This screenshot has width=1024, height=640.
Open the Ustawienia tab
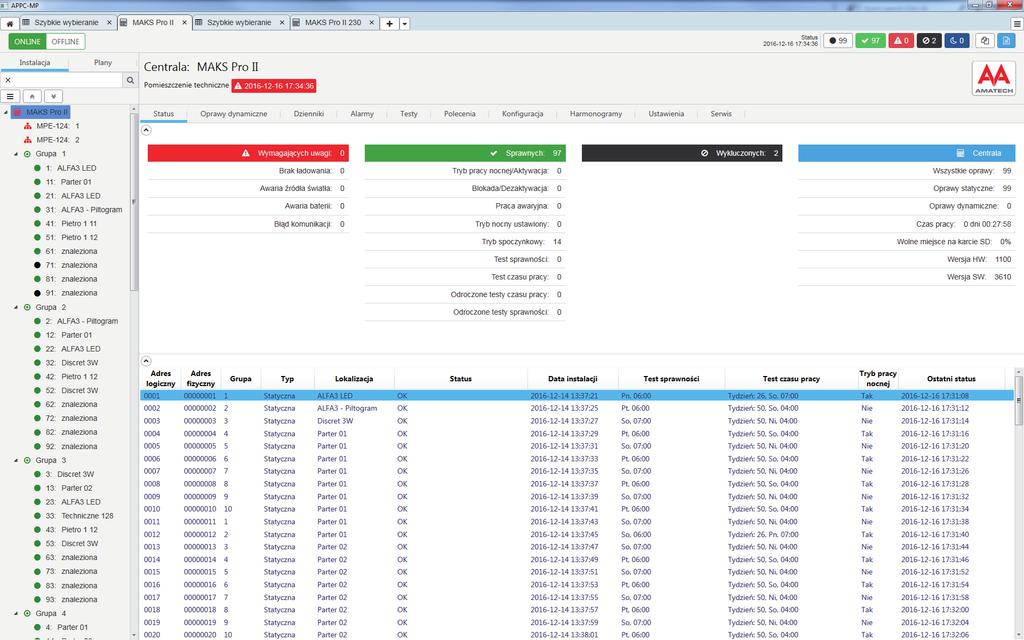666,114
